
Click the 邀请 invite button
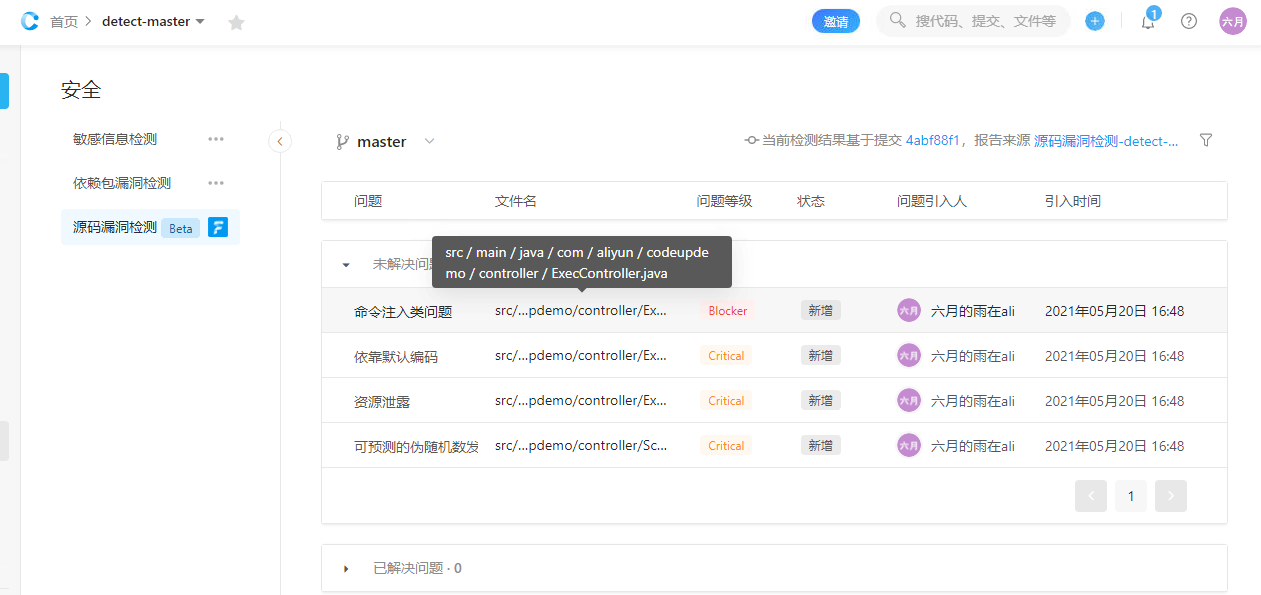836,21
